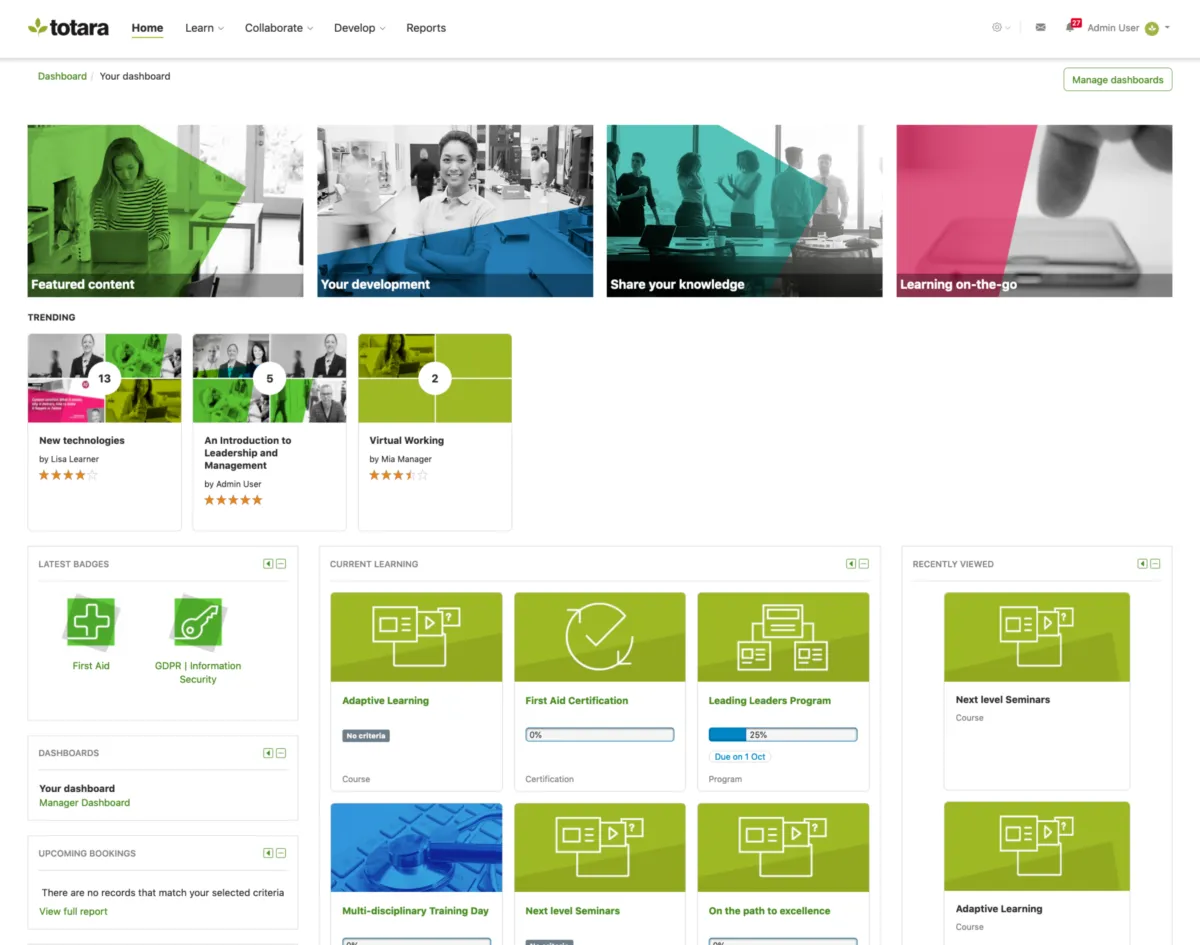Click the No criteria label on Adaptive Learning

[x=365, y=736]
